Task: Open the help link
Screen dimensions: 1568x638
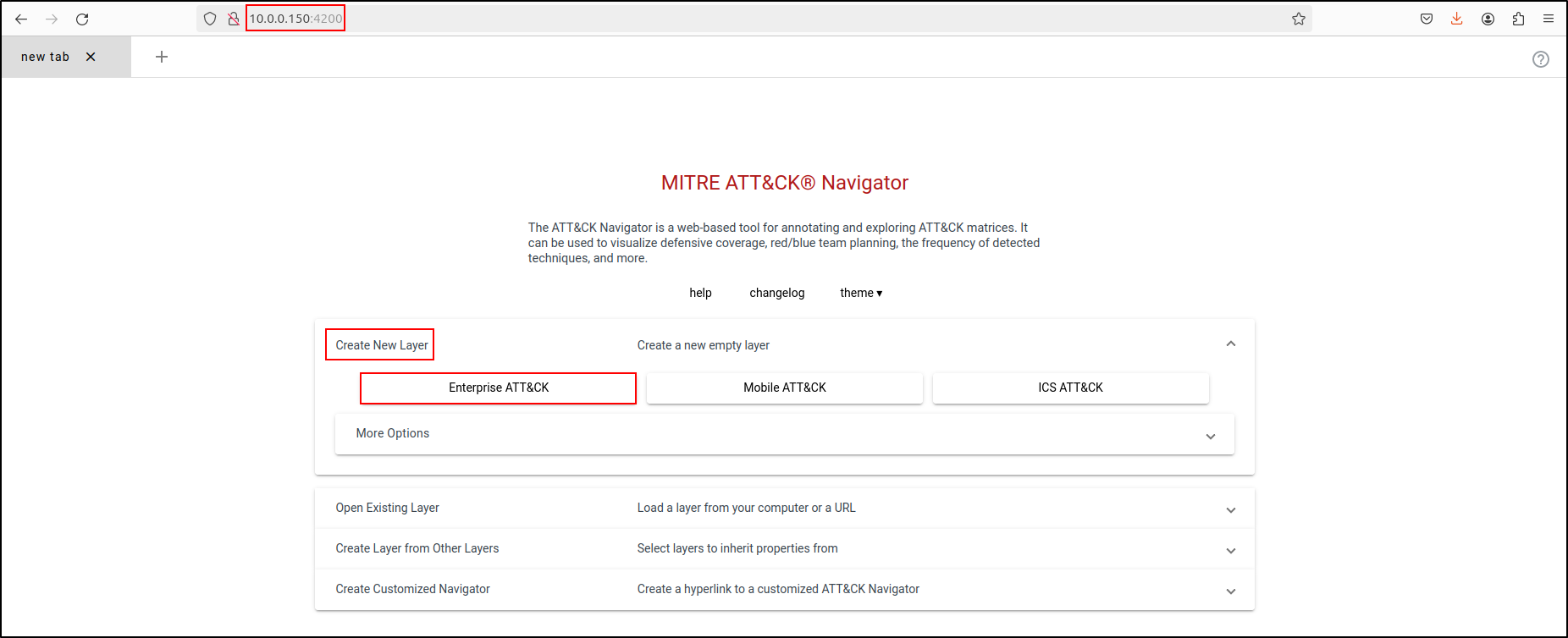Action: click(x=700, y=293)
